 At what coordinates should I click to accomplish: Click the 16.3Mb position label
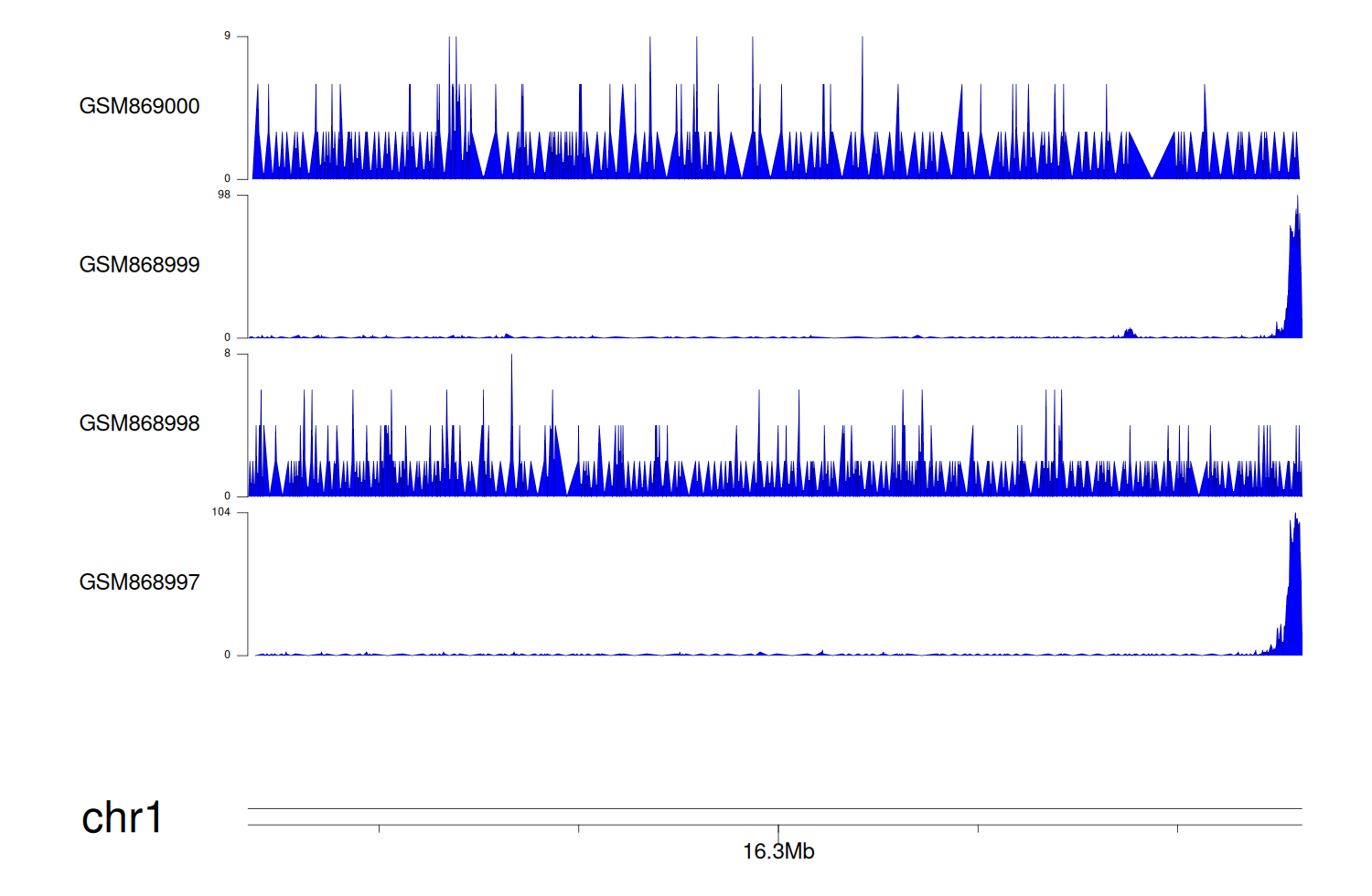pyautogui.click(x=778, y=852)
